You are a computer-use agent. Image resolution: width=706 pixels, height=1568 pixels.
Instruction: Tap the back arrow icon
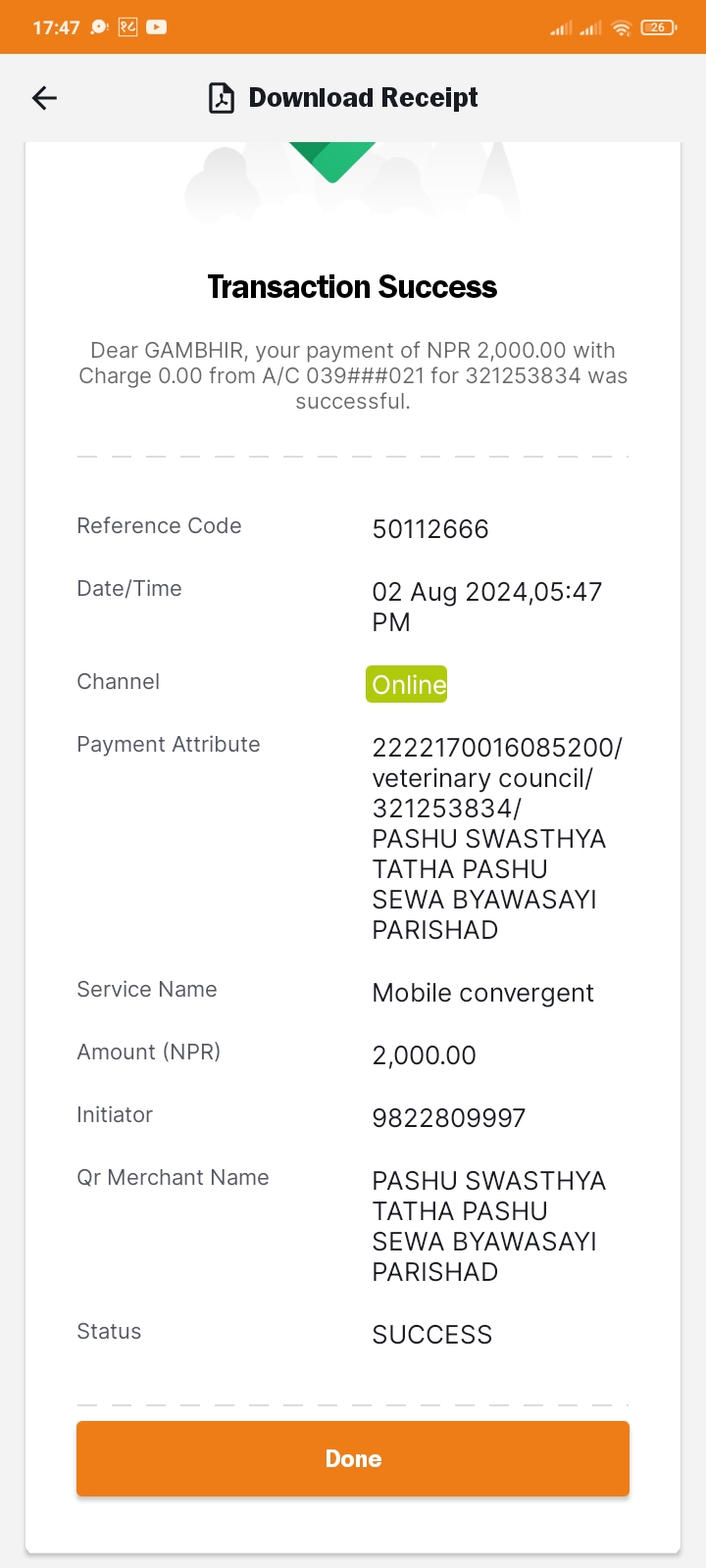coord(45,98)
